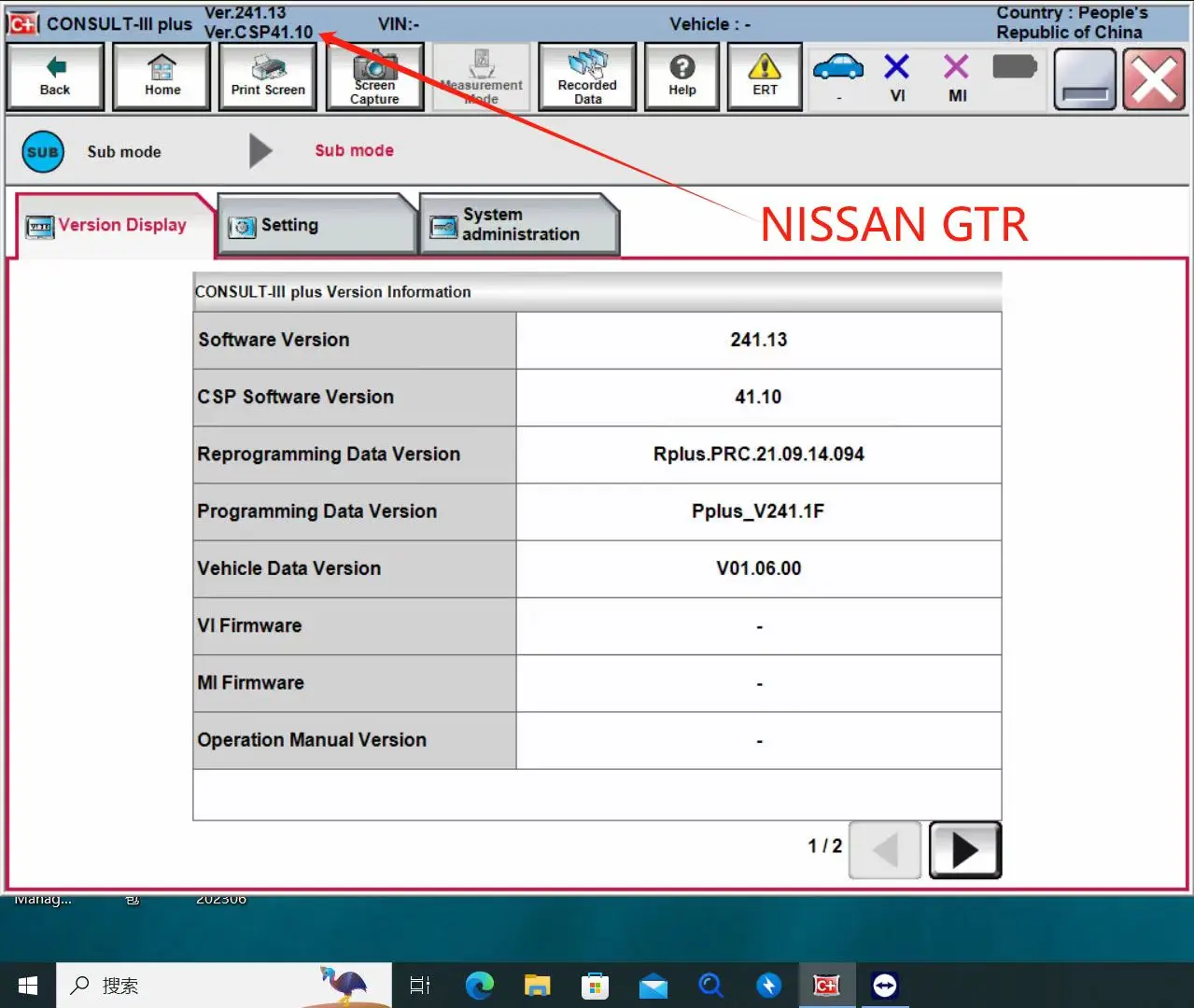This screenshot has height=1008, width=1194.
Task: Go to the Home screen button
Action: click(162, 77)
